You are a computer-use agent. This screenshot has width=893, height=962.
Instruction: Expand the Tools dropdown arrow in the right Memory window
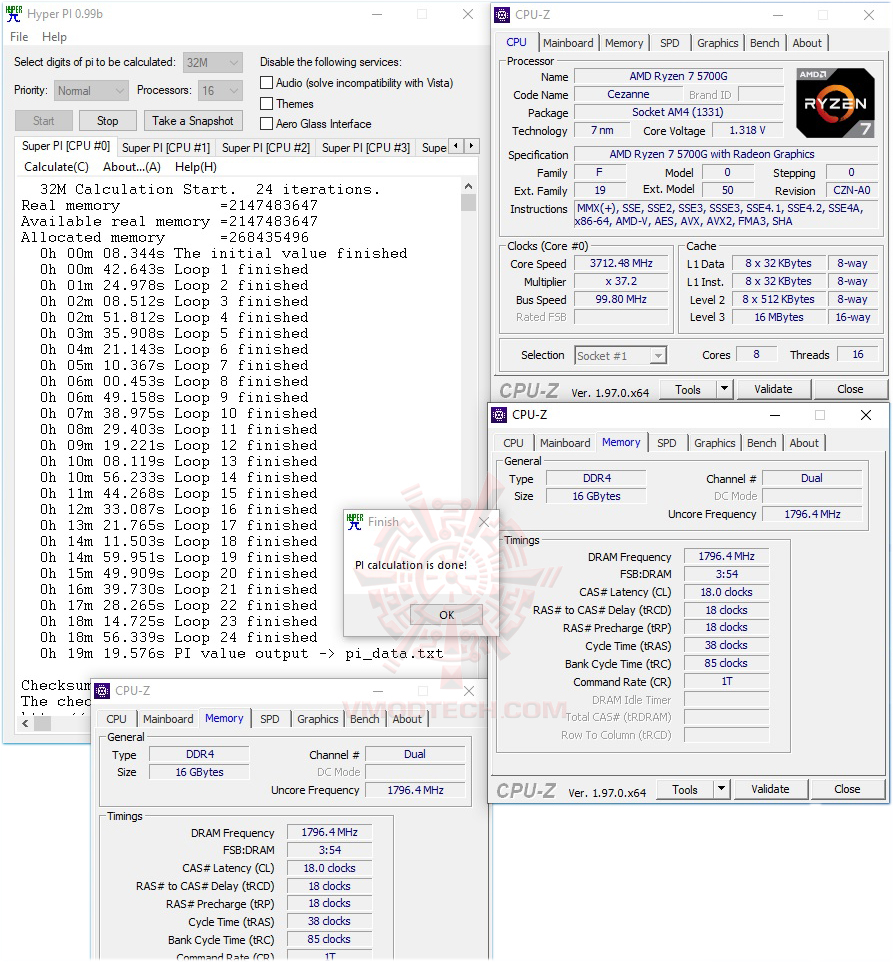[721, 789]
